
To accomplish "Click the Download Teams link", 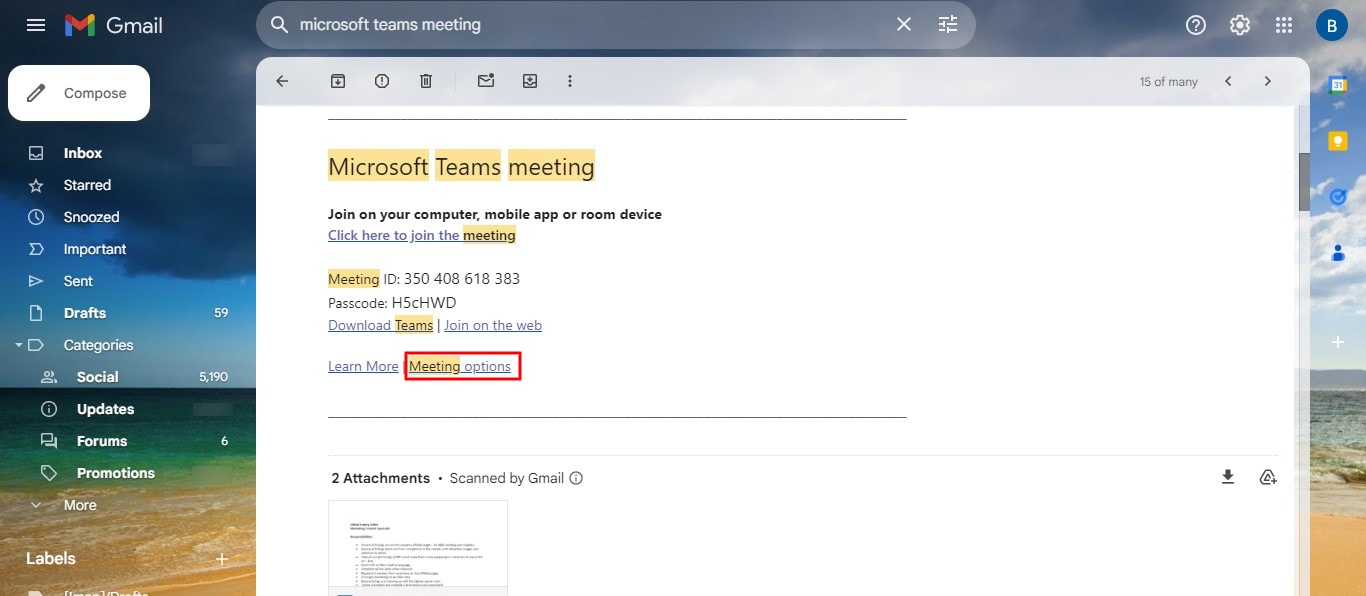I will [x=380, y=325].
